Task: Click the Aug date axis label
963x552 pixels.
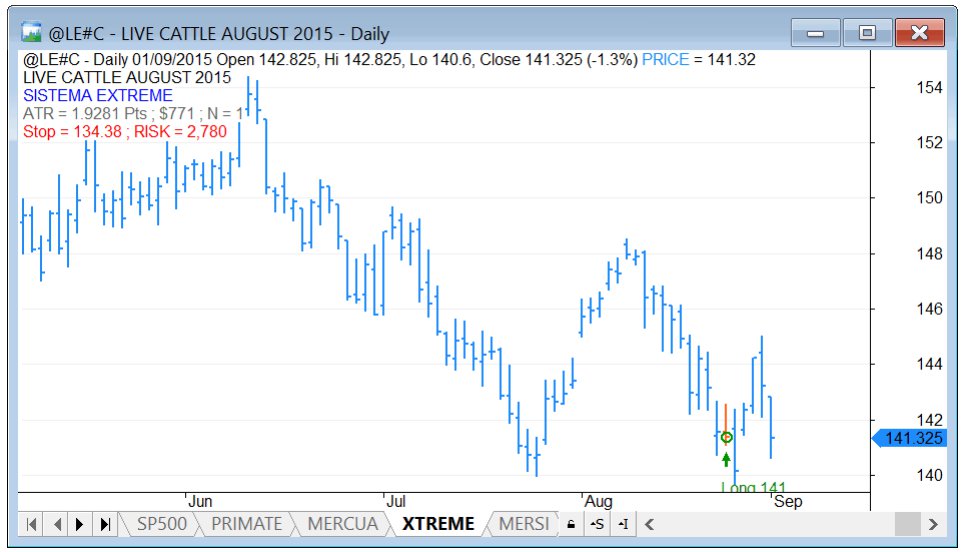Action: pyautogui.click(x=598, y=501)
